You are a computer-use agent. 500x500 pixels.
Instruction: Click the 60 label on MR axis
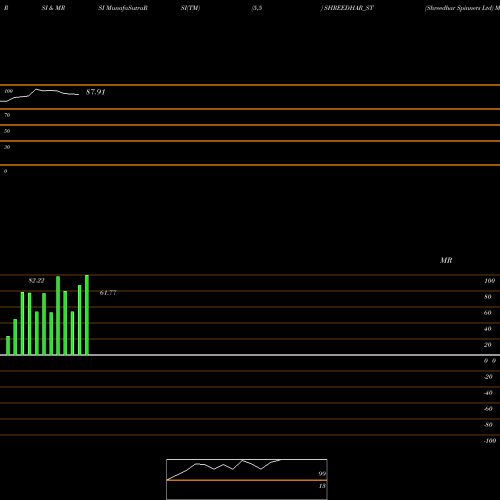(x=488, y=313)
